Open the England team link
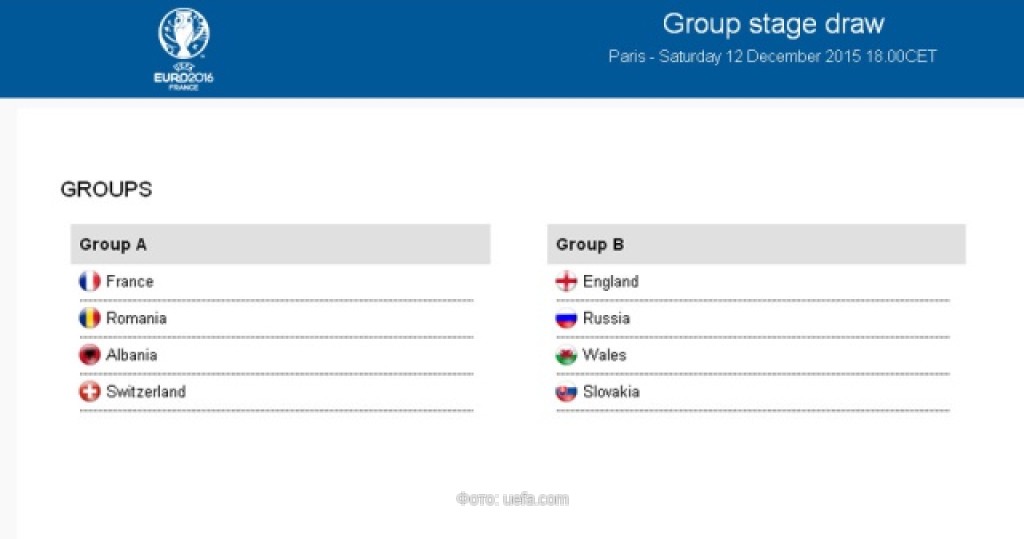This screenshot has width=1024, height=539. (610, 282)
